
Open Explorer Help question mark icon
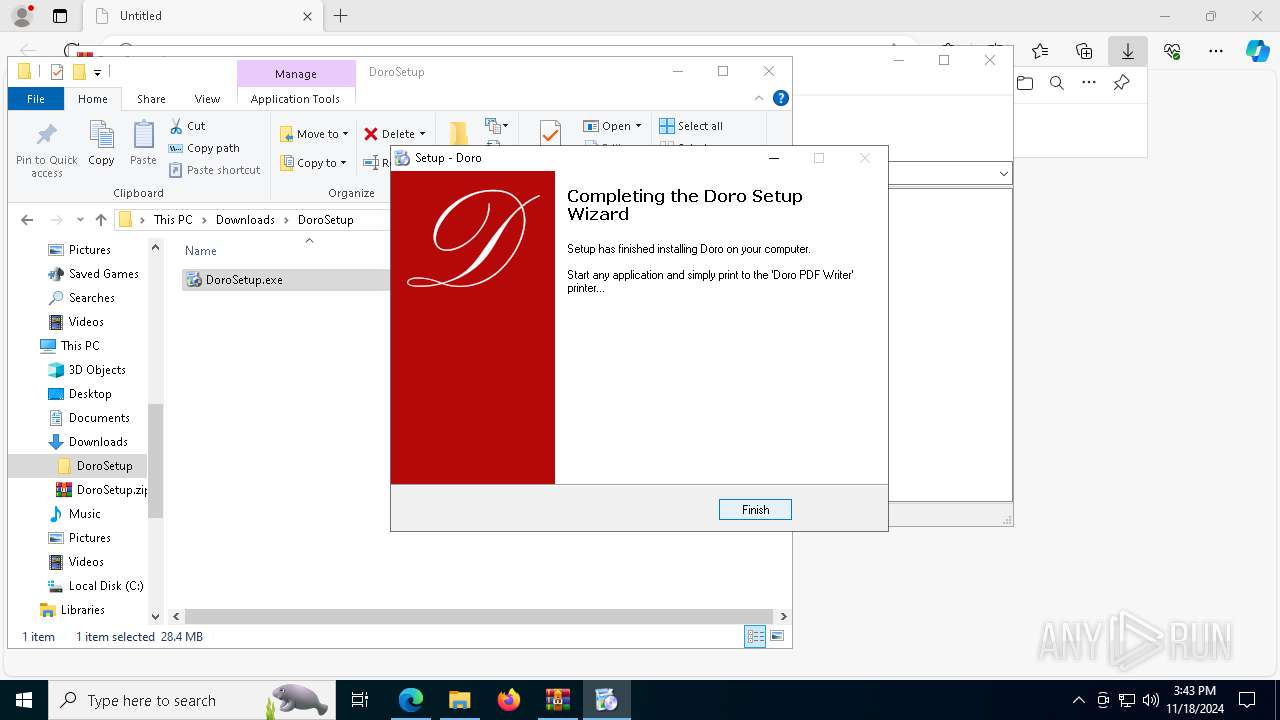tap(781, 98)
